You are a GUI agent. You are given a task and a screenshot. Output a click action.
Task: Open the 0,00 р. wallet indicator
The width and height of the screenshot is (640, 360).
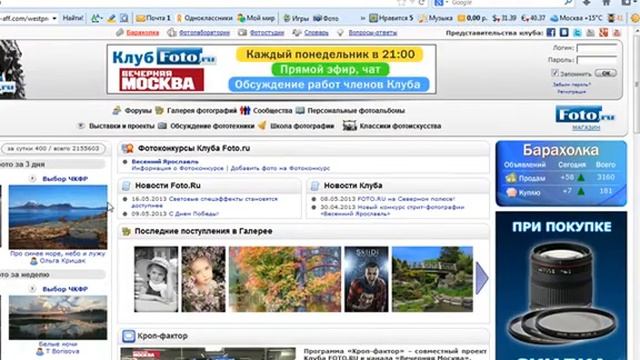[x=472, y=18]
